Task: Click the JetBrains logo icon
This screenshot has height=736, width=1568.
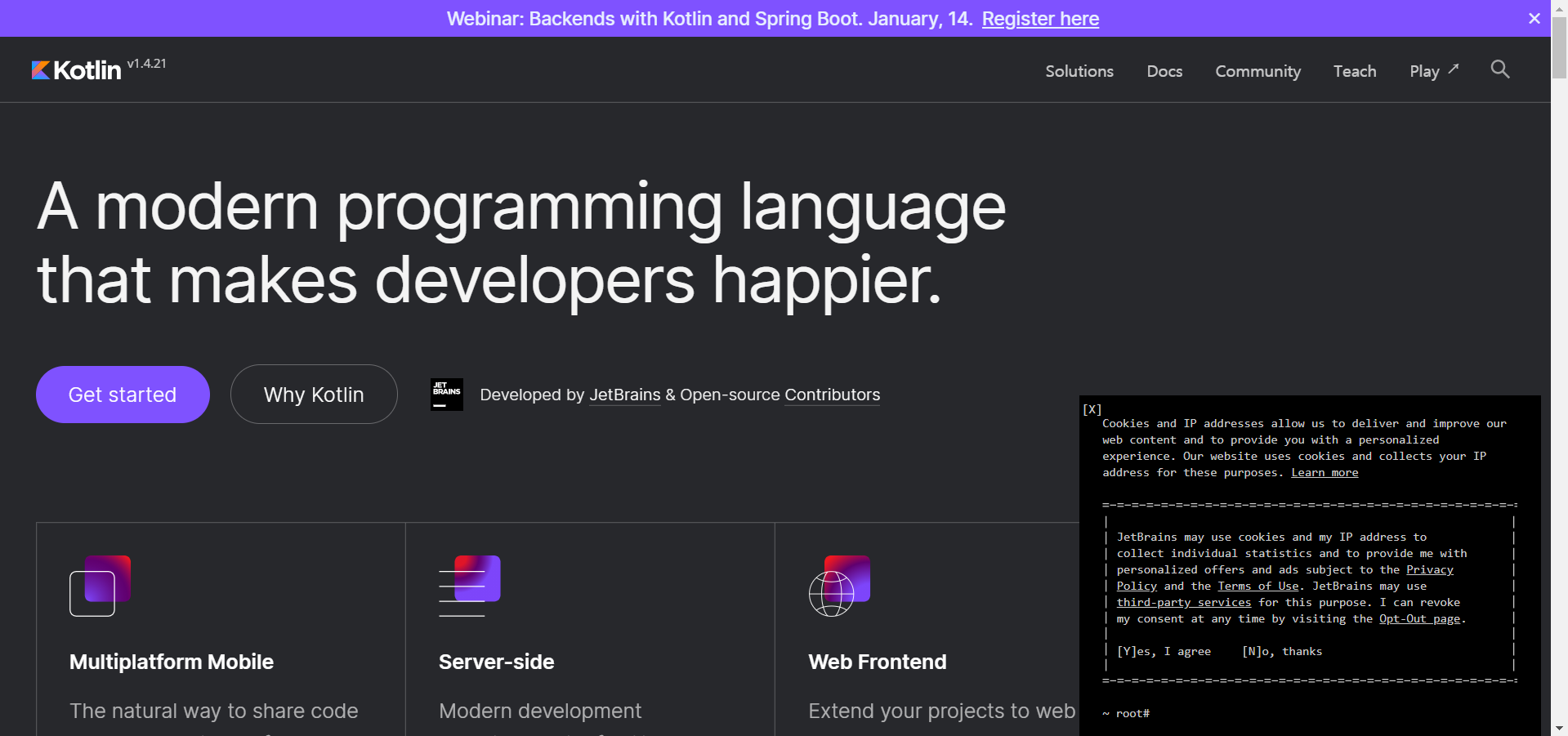Action: pos(447,395)
